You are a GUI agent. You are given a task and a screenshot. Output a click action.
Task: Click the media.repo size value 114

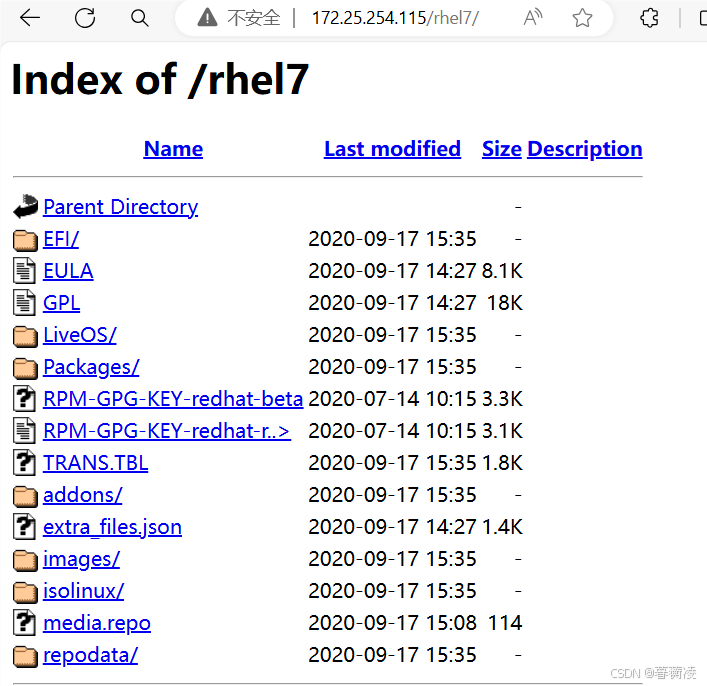pyautogui.click(x=505, y=623)
